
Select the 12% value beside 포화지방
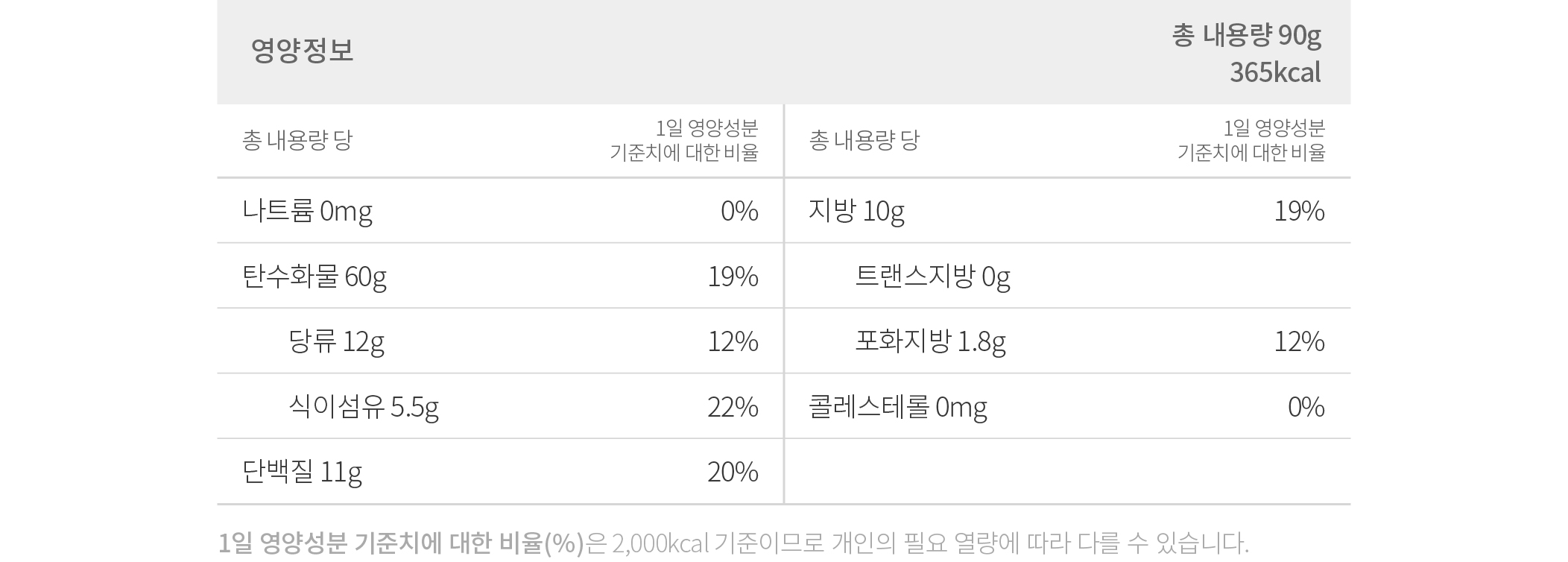(x=1300, y=342)
